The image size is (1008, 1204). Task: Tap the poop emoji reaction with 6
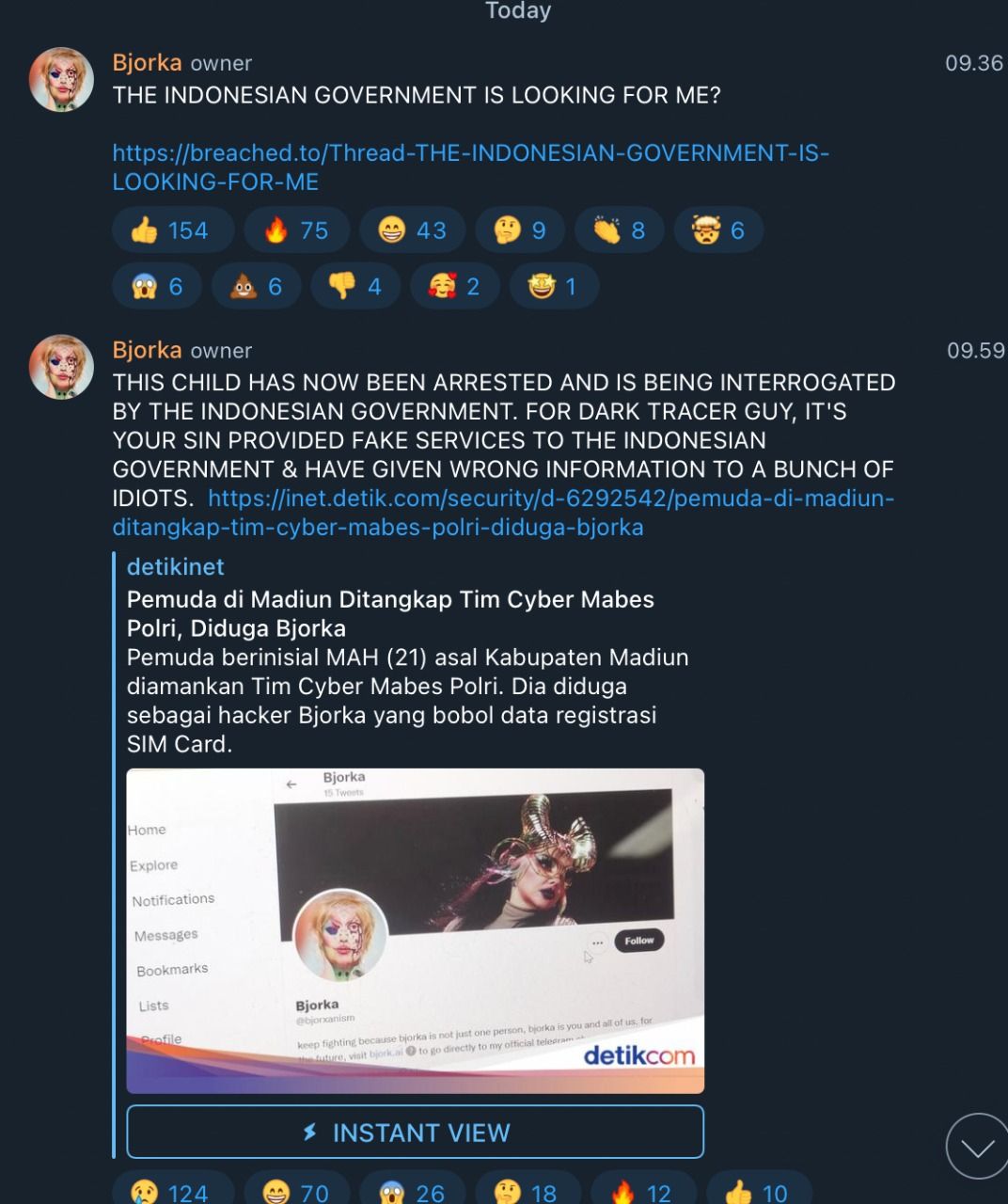click(257, 286)
